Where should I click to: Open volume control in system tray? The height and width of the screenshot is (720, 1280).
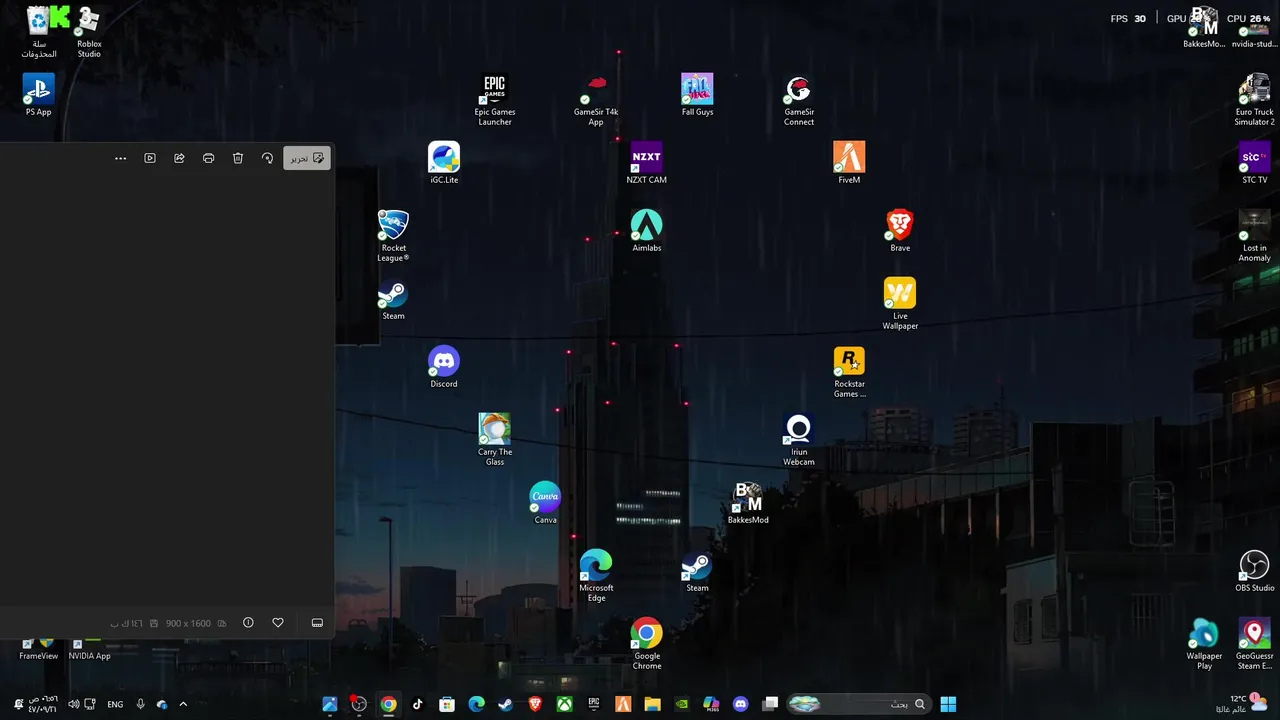pos(73,704)
